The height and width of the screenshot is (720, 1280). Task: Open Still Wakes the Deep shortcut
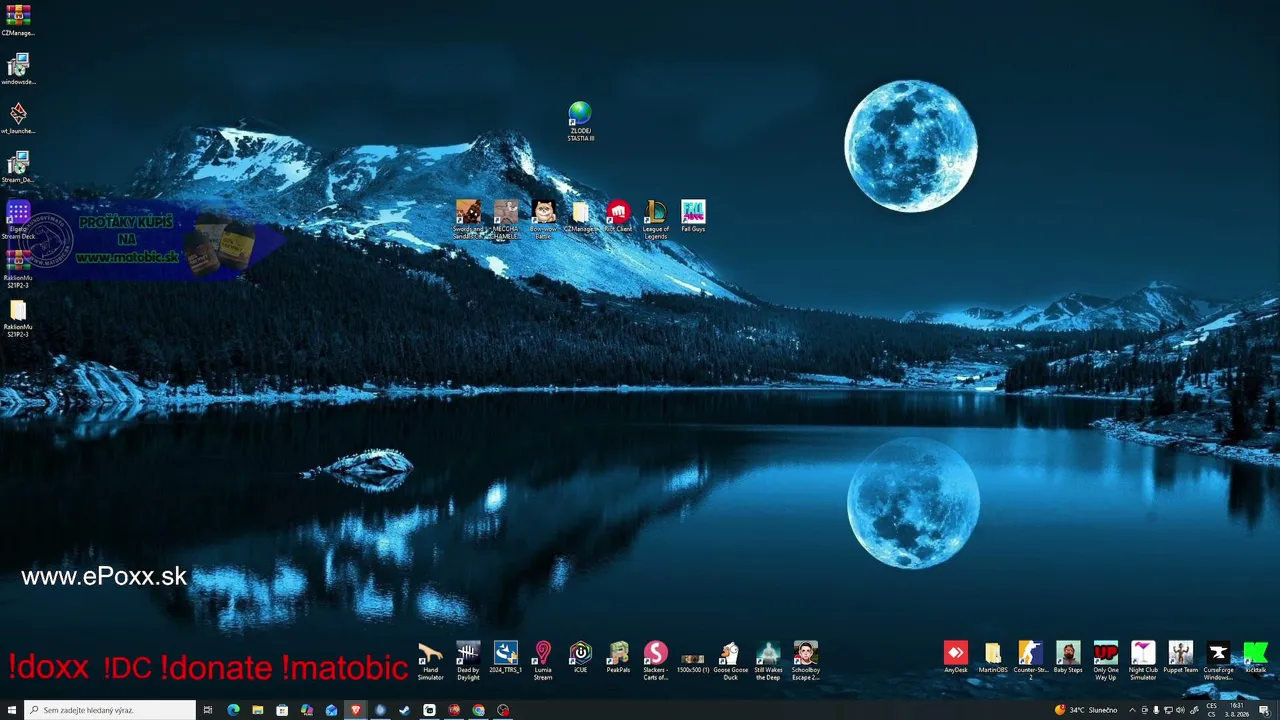pyautogui.click(x=768, y=661)
